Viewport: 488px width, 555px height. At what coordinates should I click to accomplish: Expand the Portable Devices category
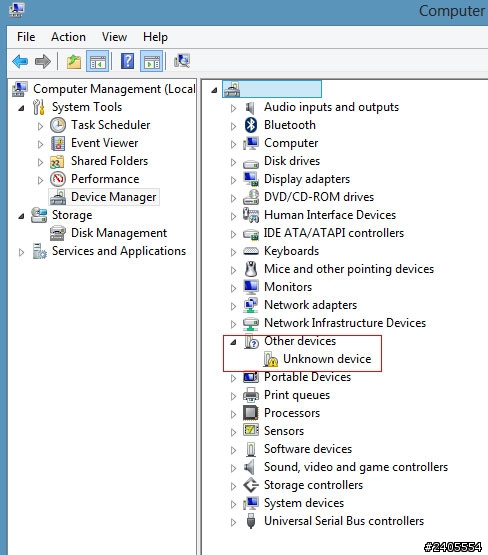tap(233, 378)
